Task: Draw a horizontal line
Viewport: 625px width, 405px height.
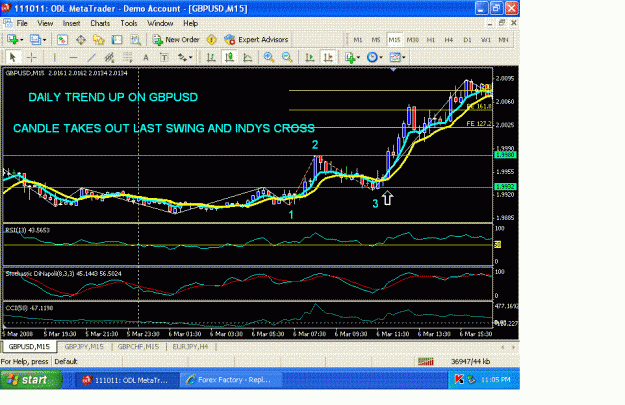Action: pyautogui.click(x=73, y=57)
